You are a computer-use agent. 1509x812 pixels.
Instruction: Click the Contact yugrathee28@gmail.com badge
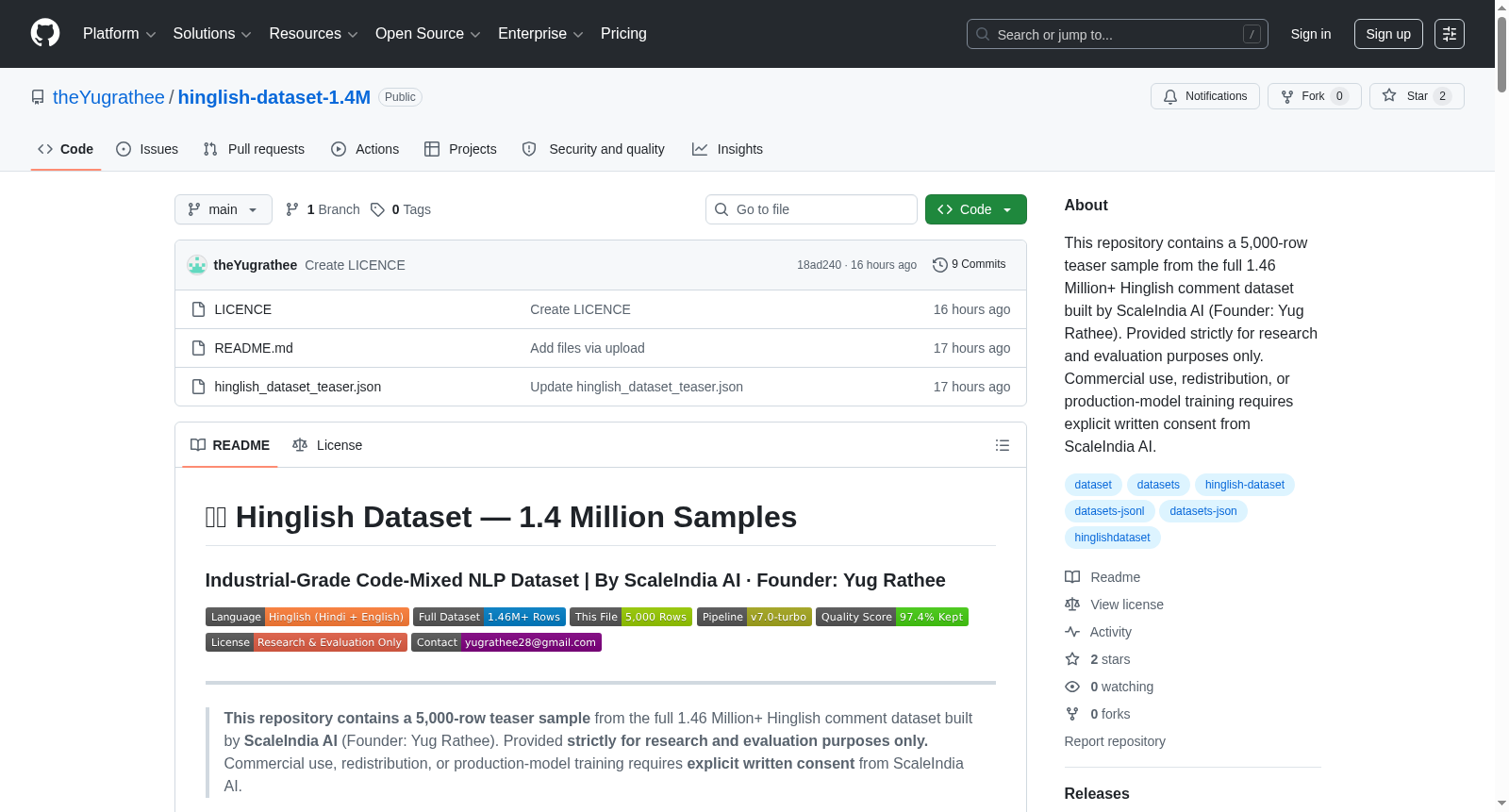coord(506,642)
